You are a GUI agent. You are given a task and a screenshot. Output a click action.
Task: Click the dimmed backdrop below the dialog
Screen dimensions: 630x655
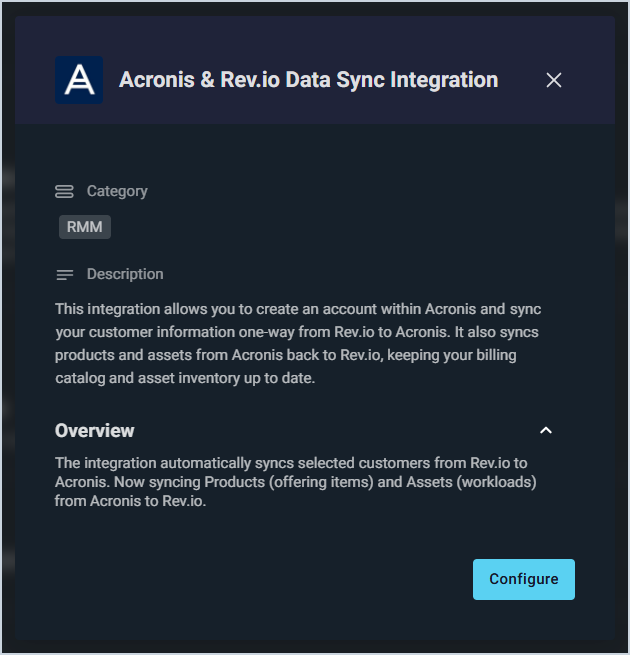pos(315,647)
